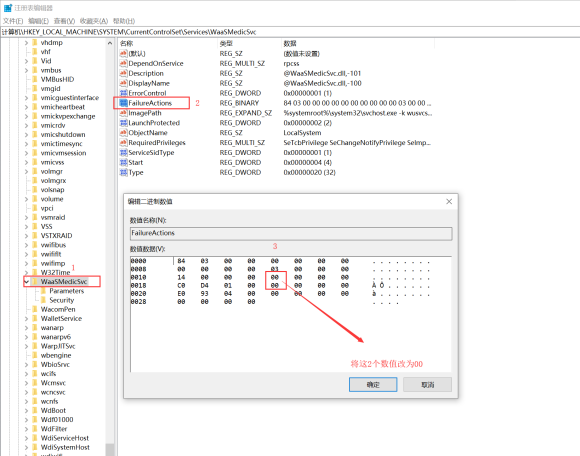This screenshot has width=580, height=456.
Task: Cancel the dialog with 取消 button
Action: (427, 385)
